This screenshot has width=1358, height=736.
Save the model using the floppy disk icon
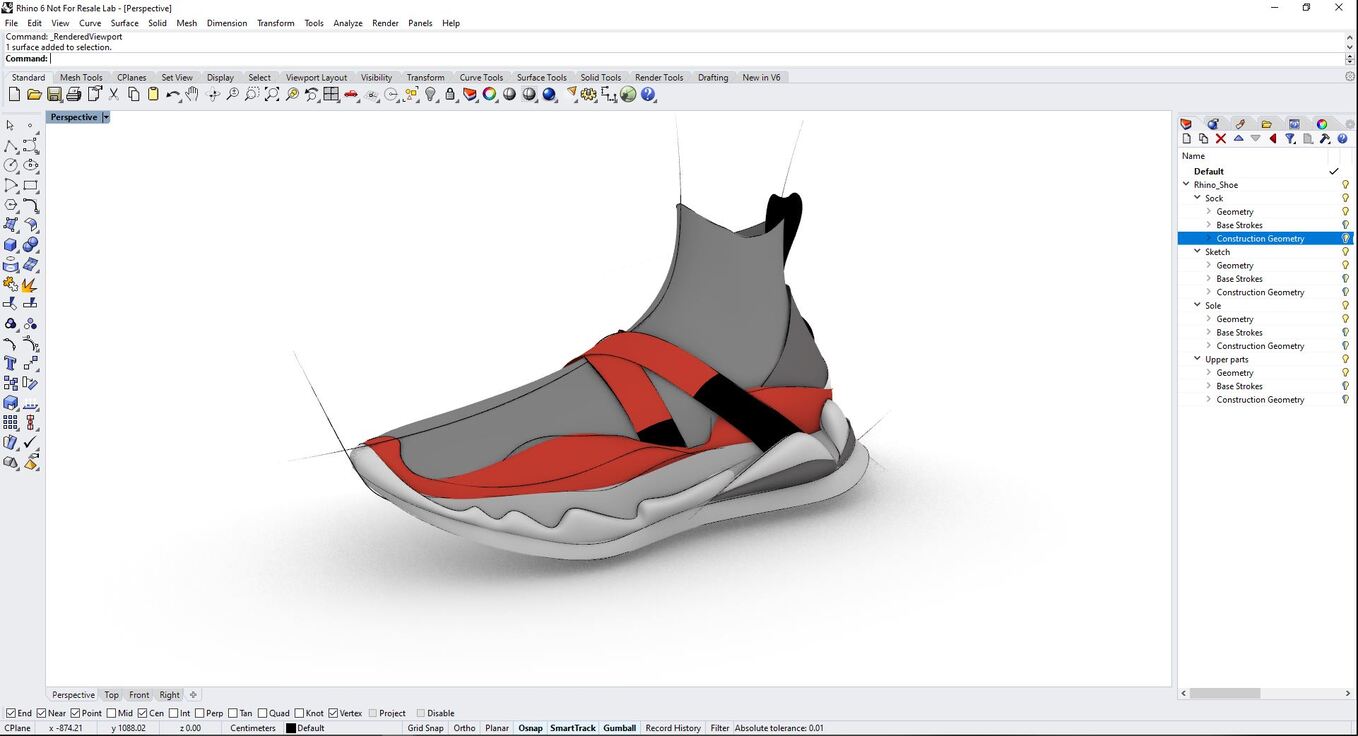click(x=54, y=94)
